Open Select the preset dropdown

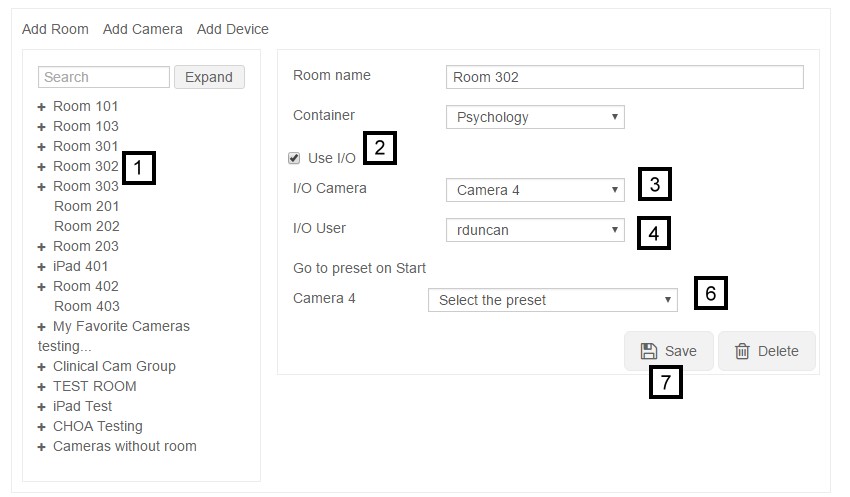click(552, 300)
